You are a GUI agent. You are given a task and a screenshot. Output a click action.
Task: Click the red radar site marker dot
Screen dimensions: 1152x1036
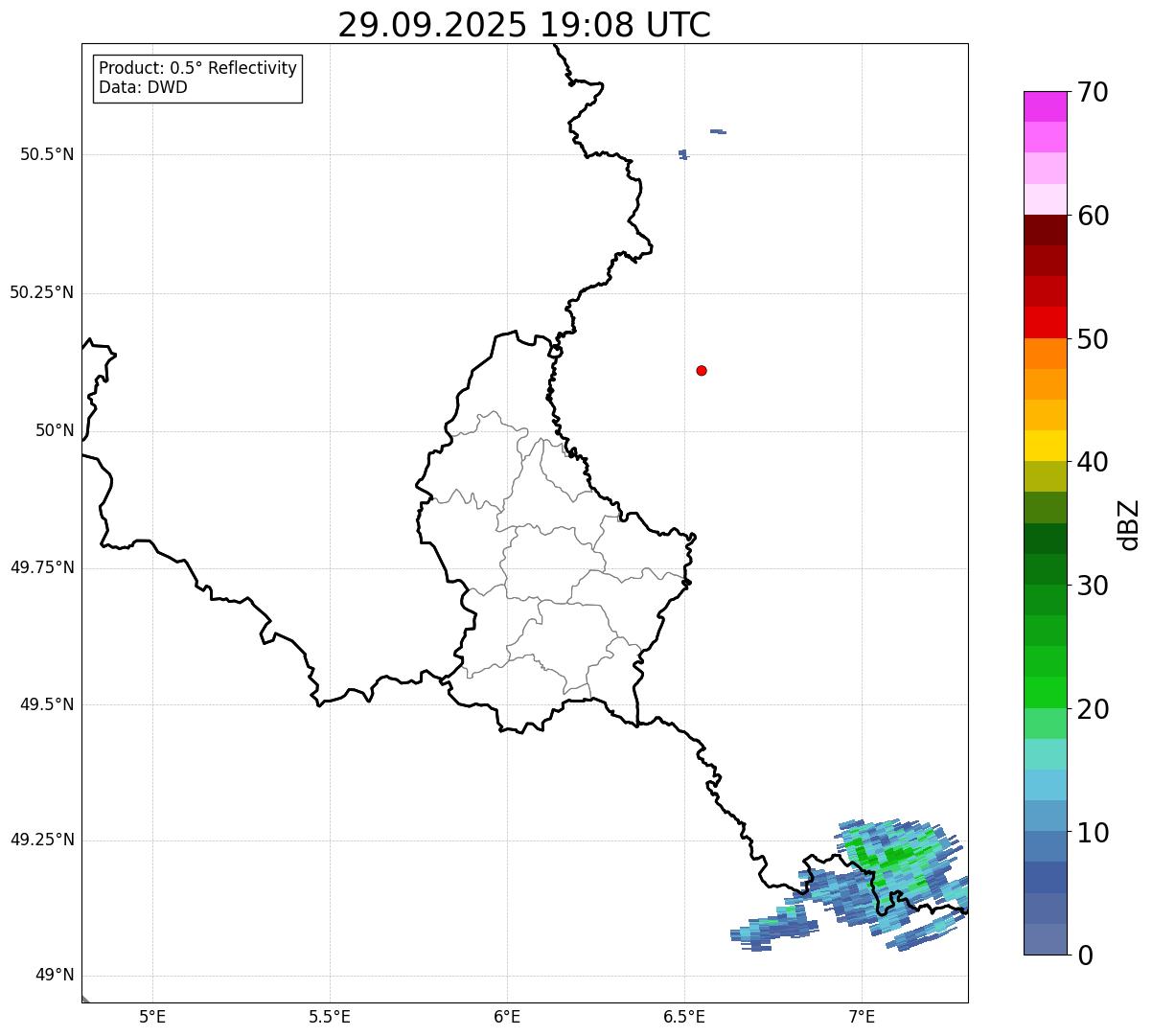[x=702, y=370]
